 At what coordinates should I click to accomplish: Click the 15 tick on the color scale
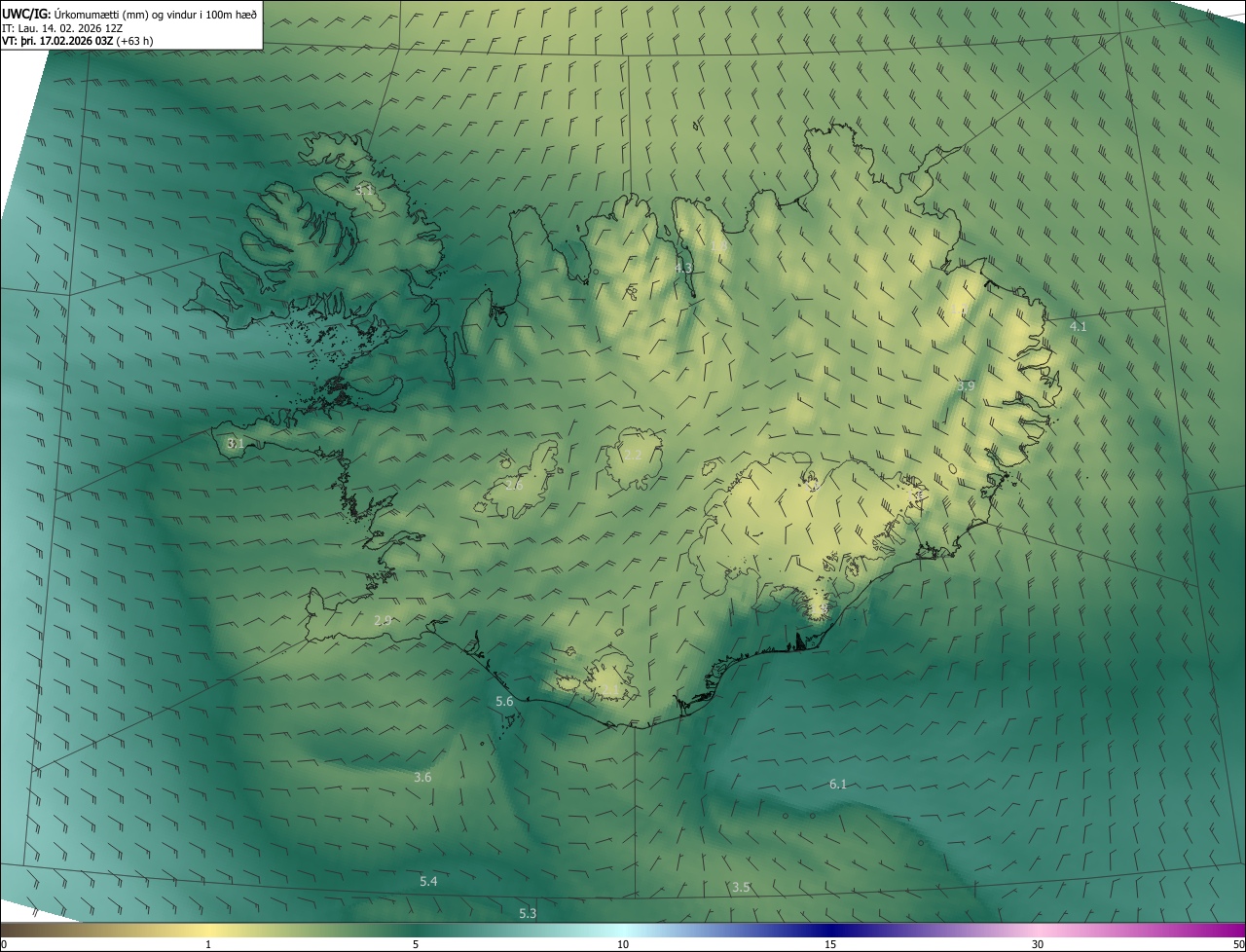pyautogui.click(x=830, y=944)
